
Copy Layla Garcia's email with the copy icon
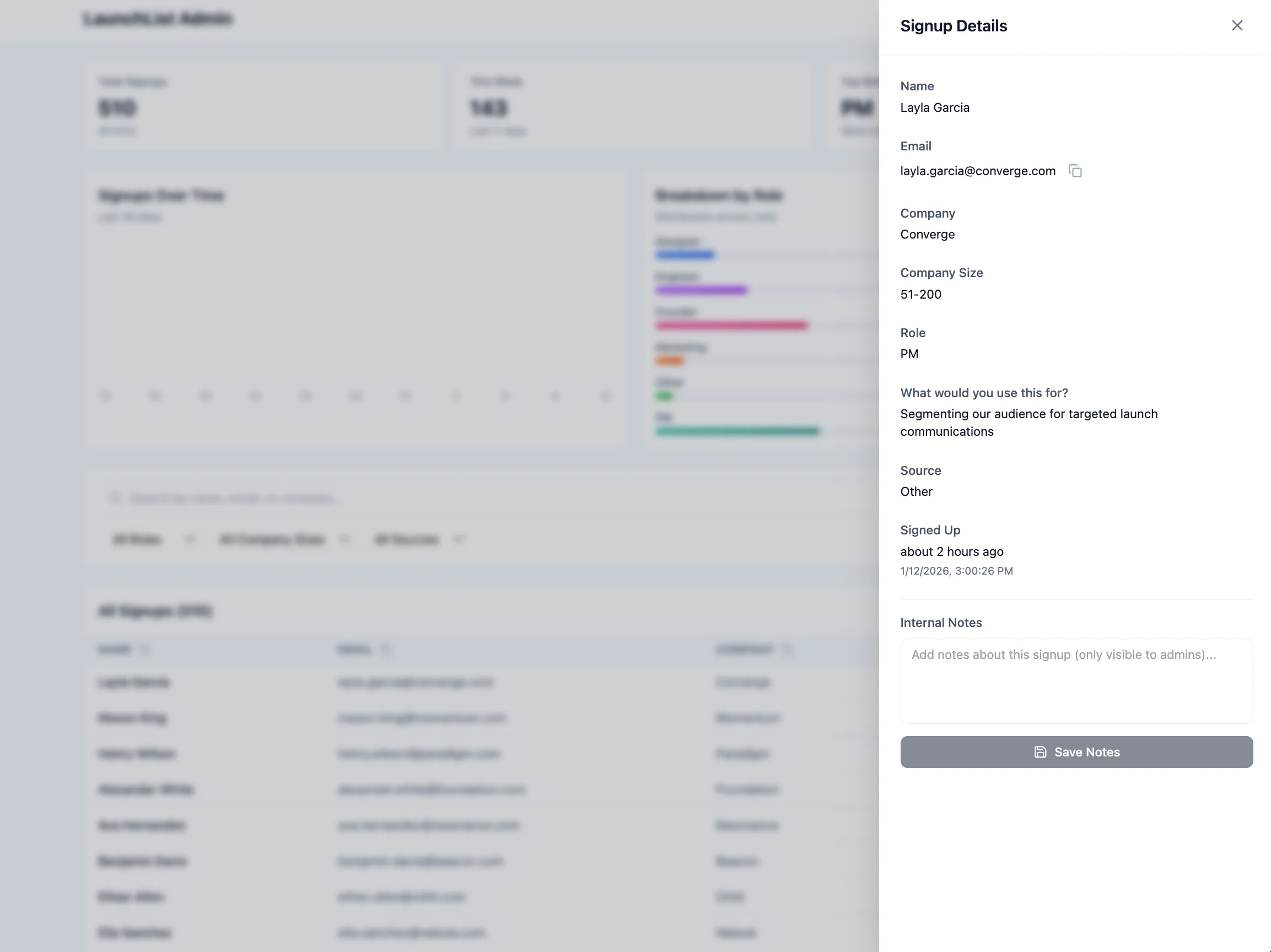click(1075, 171)
